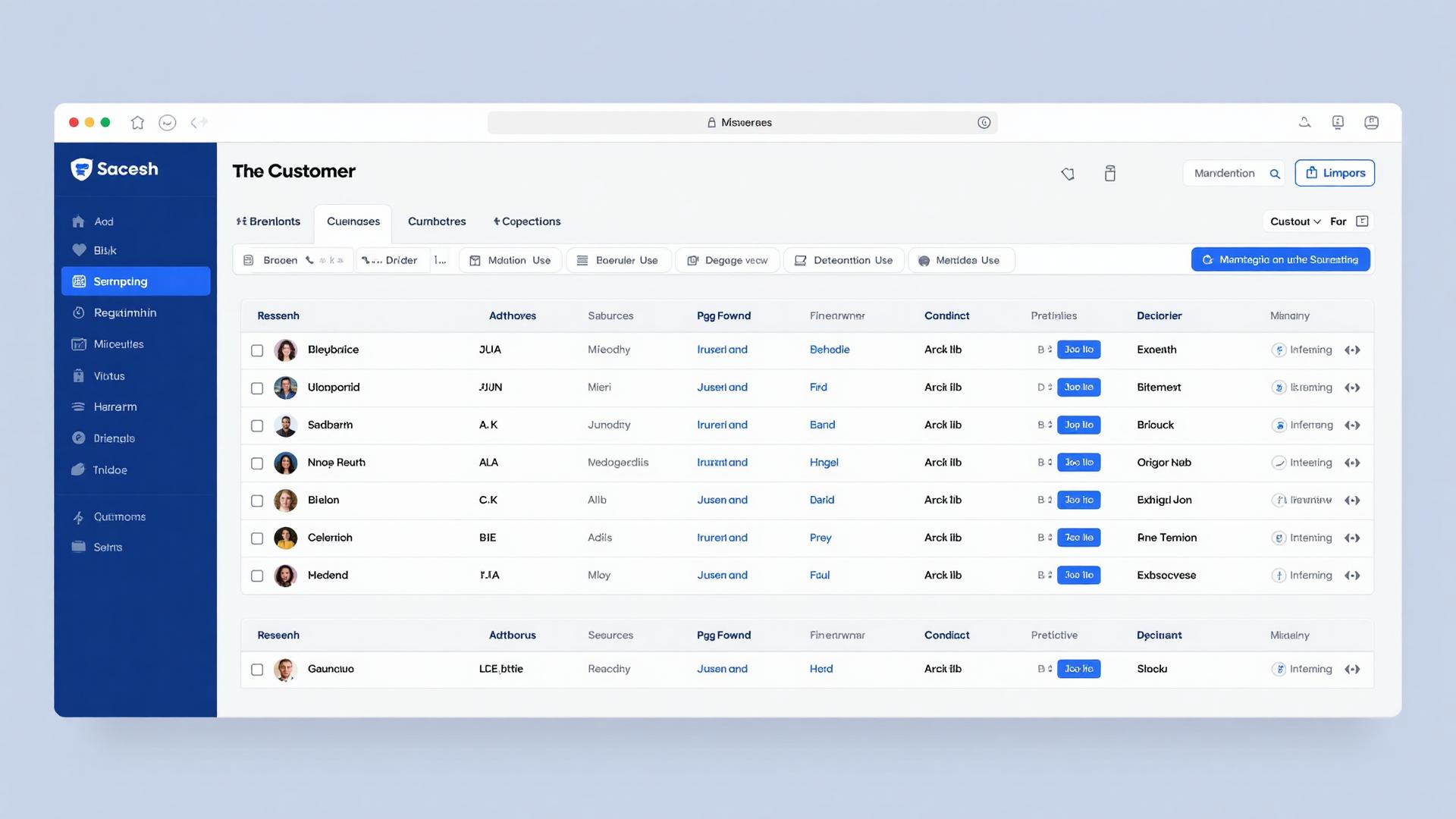Click the Qutmoms lightning icon
The width and height of the screenshot is (1456, 819).
pos(79,517)
